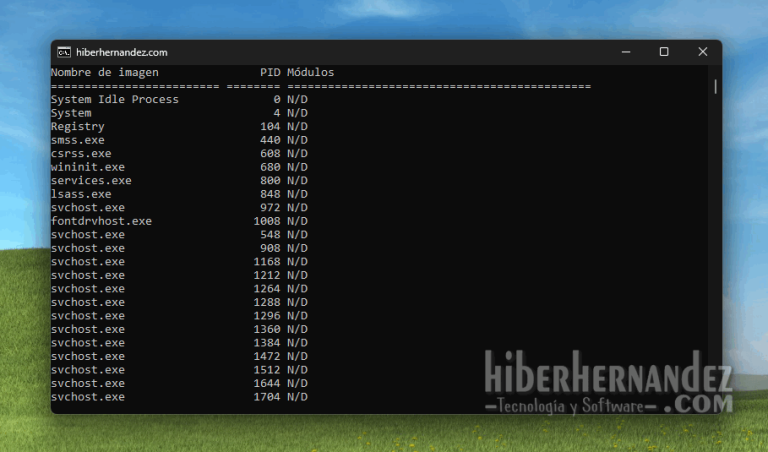The width and height of the screenshot is (768, 452).
Task: Click the smss.exe process entry
Action: click(77, 141)
